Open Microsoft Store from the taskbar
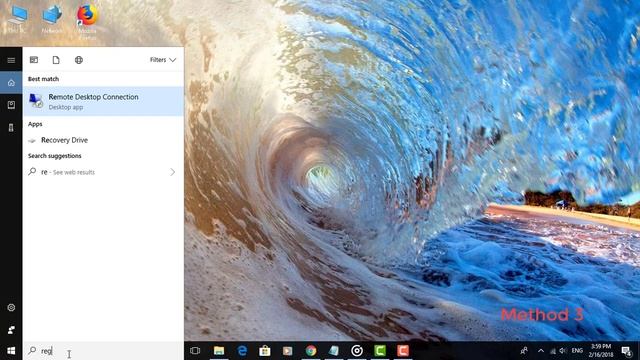Screen dimensions: 640x360 (265, 351)
